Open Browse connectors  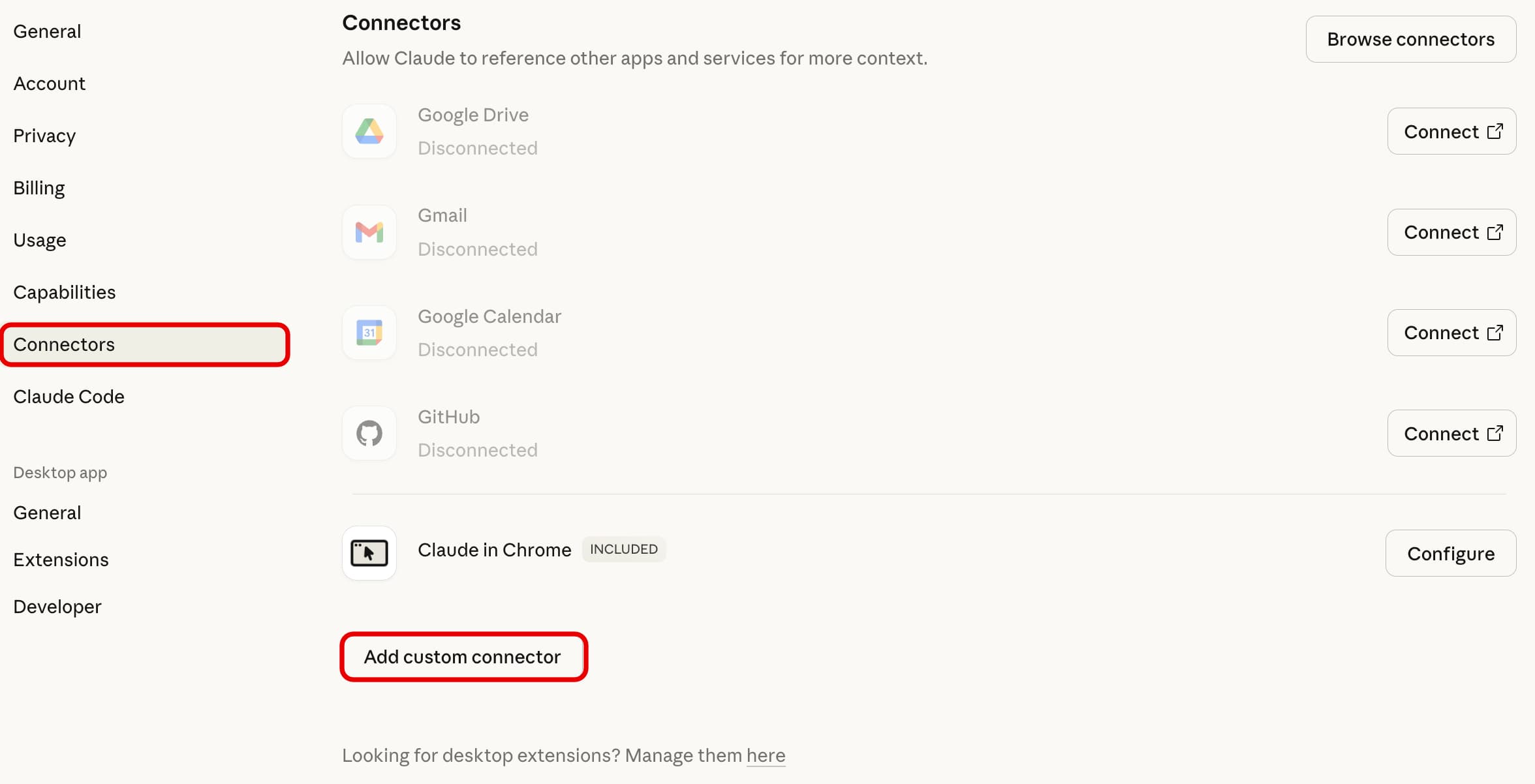[x=1410, y=39]
